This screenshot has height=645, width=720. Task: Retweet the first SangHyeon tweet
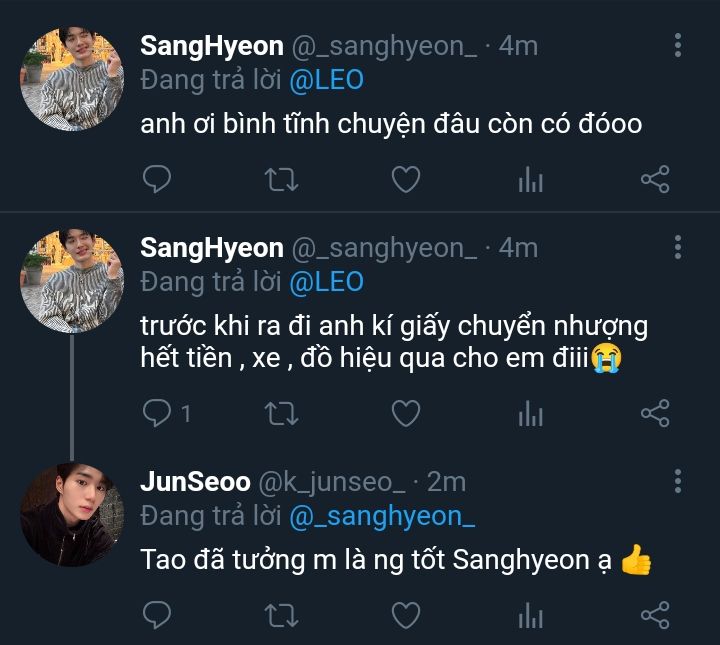tap(279, 180)
